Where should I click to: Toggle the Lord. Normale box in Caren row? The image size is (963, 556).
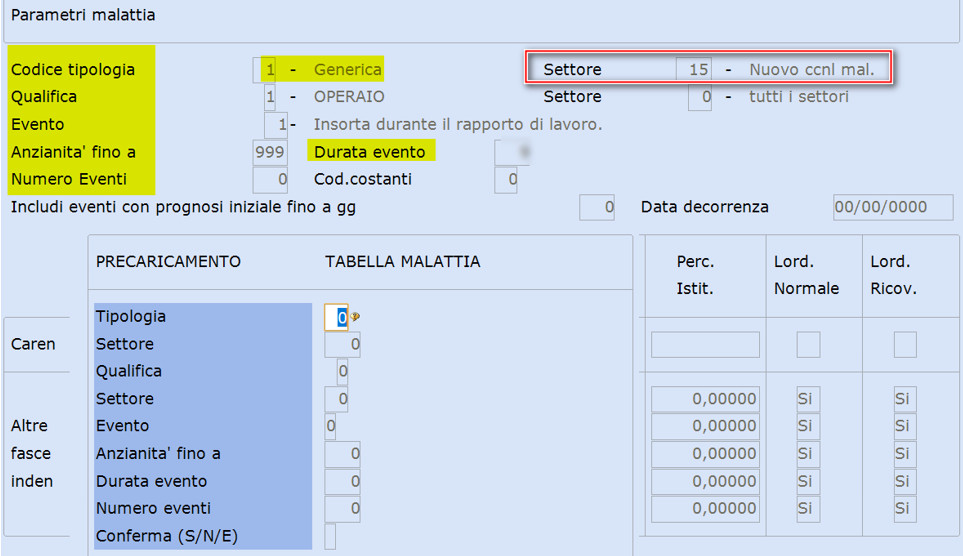(808, 345)
